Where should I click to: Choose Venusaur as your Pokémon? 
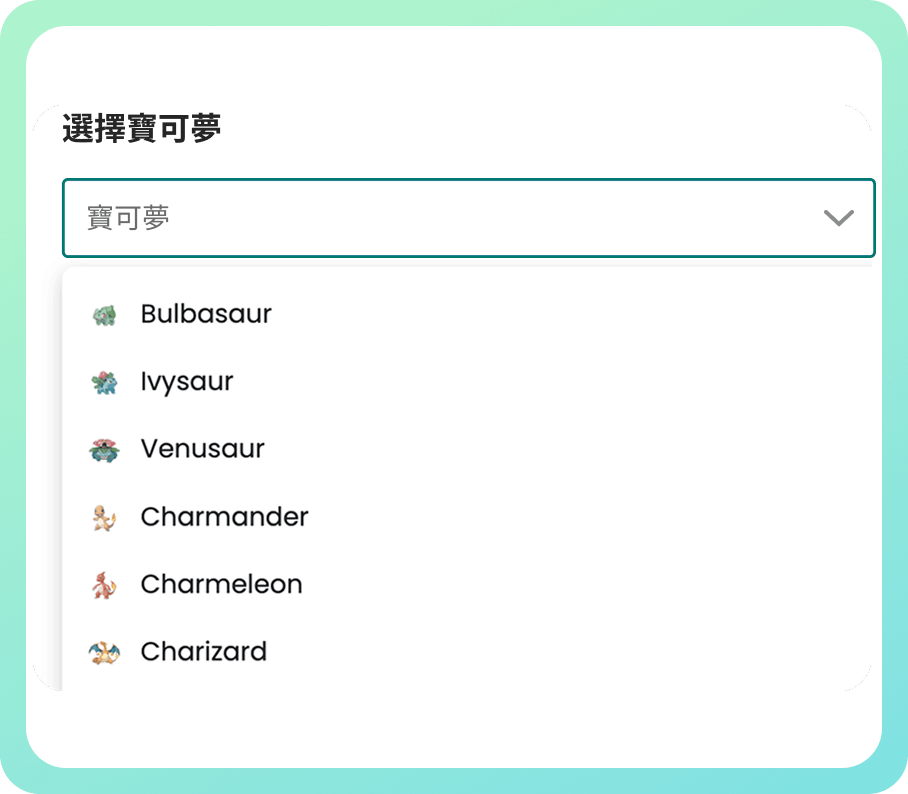(x=202, y=448)
